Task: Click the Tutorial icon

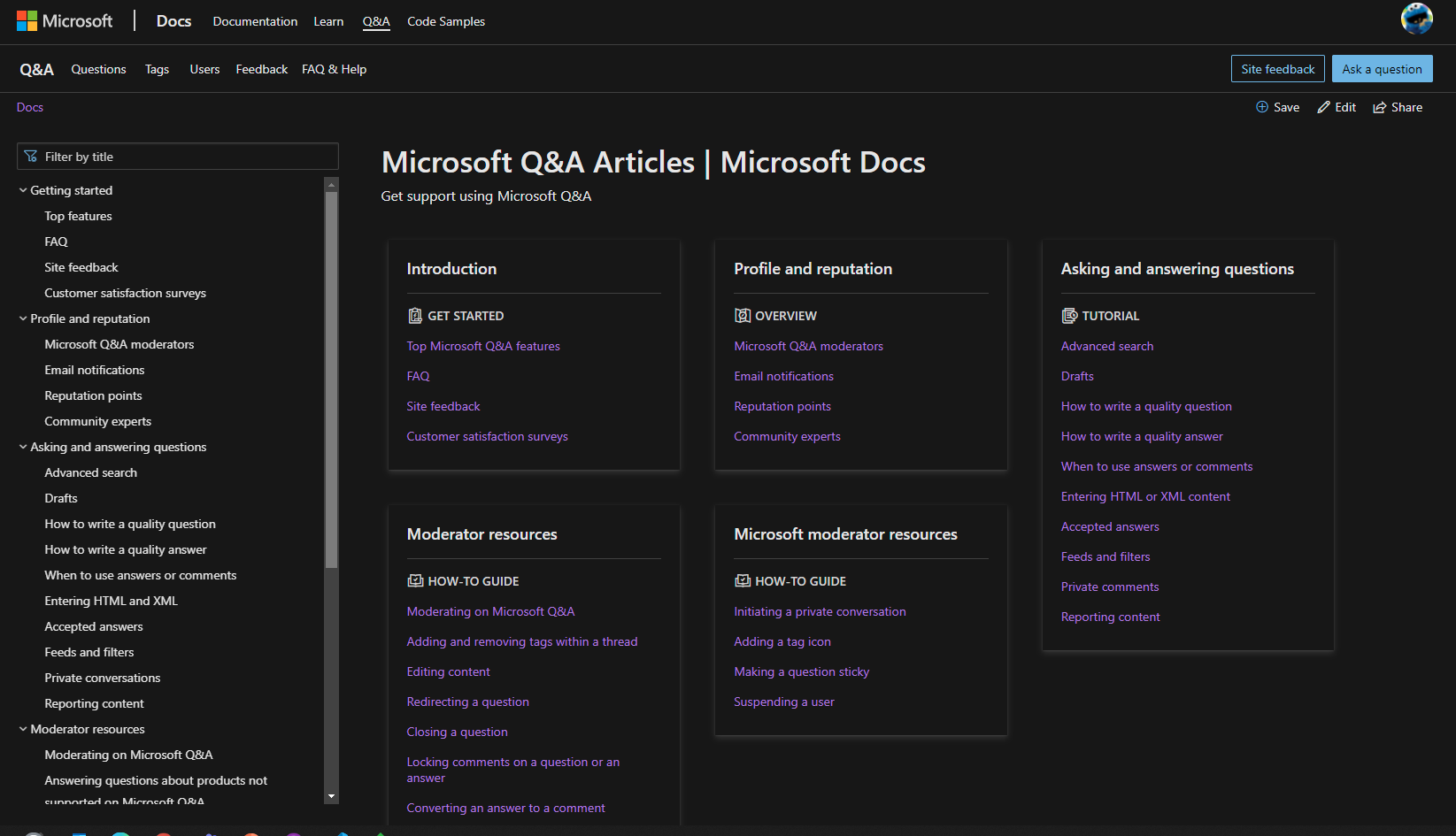Action: pos(1069,316)
